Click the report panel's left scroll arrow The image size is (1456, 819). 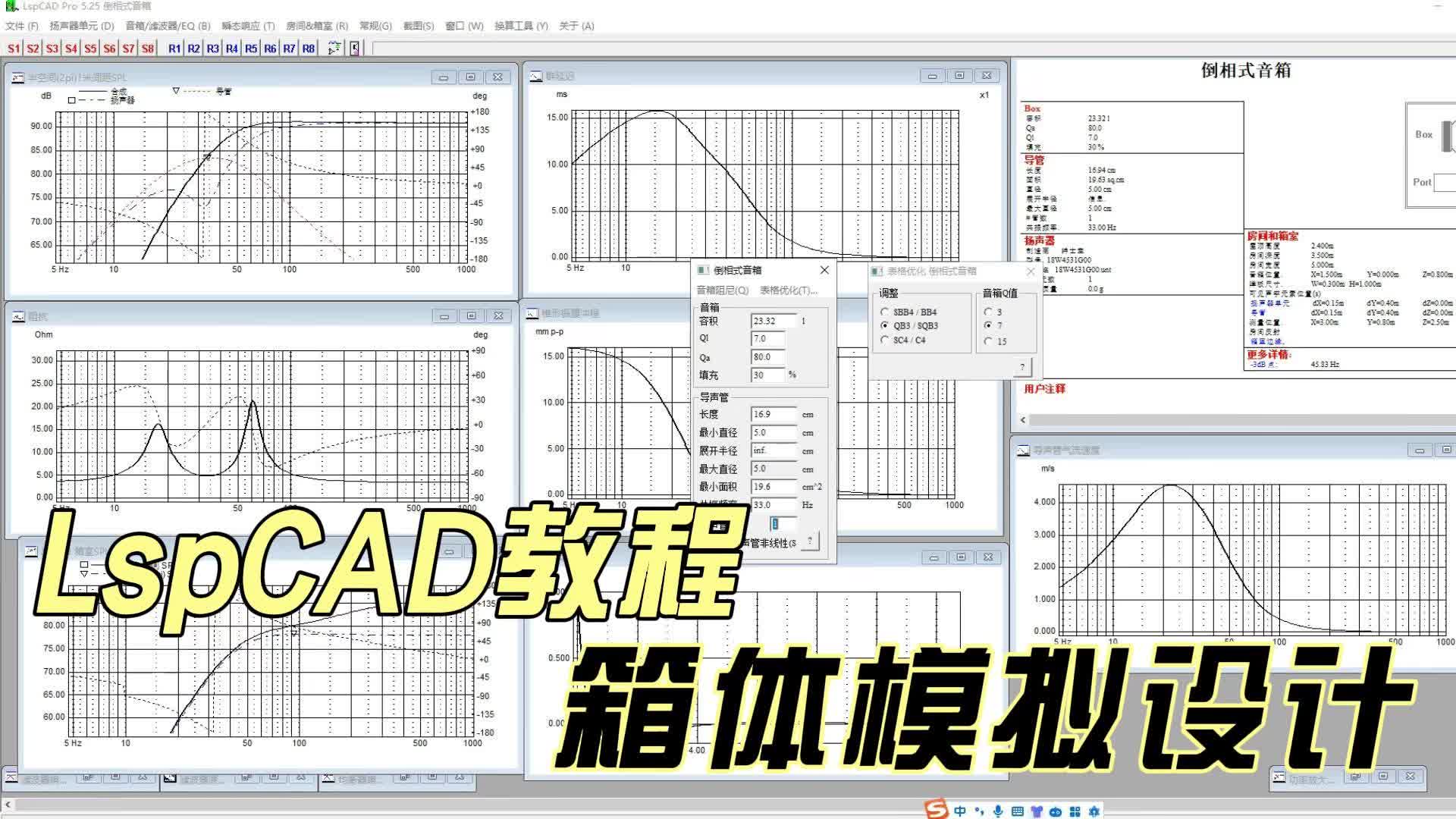[1023, 420]
